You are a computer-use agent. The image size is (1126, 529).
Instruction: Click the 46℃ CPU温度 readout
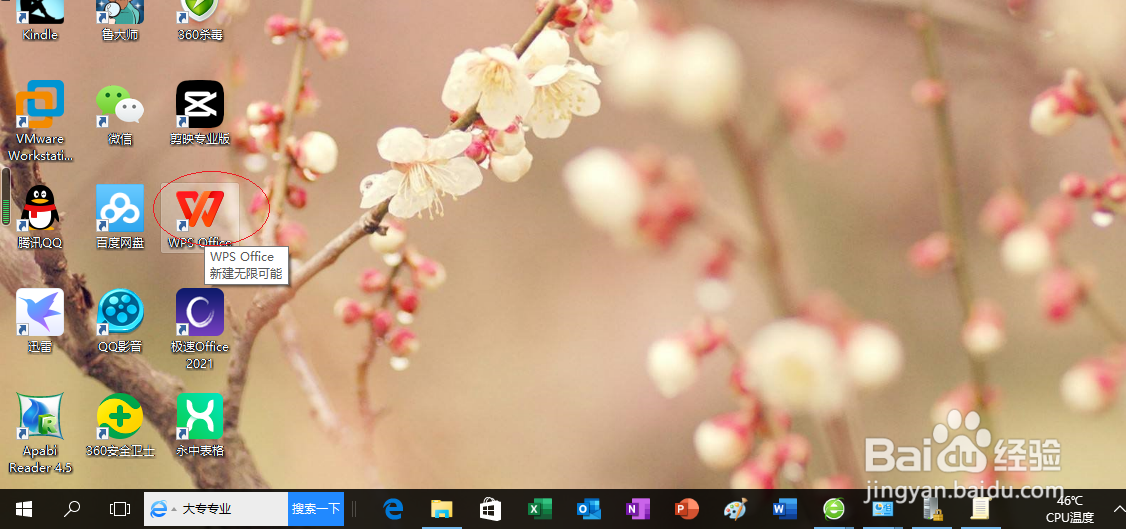[1069, 509]
